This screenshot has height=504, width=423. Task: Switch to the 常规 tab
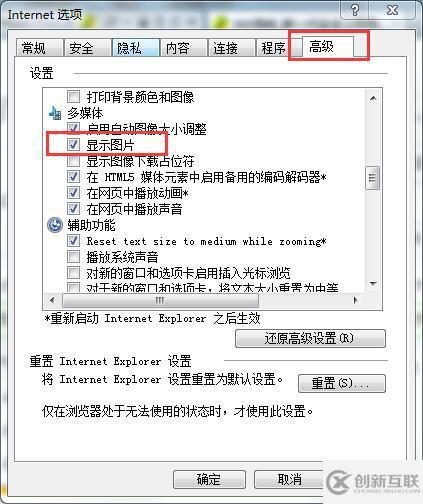click(x=40, y=48)
